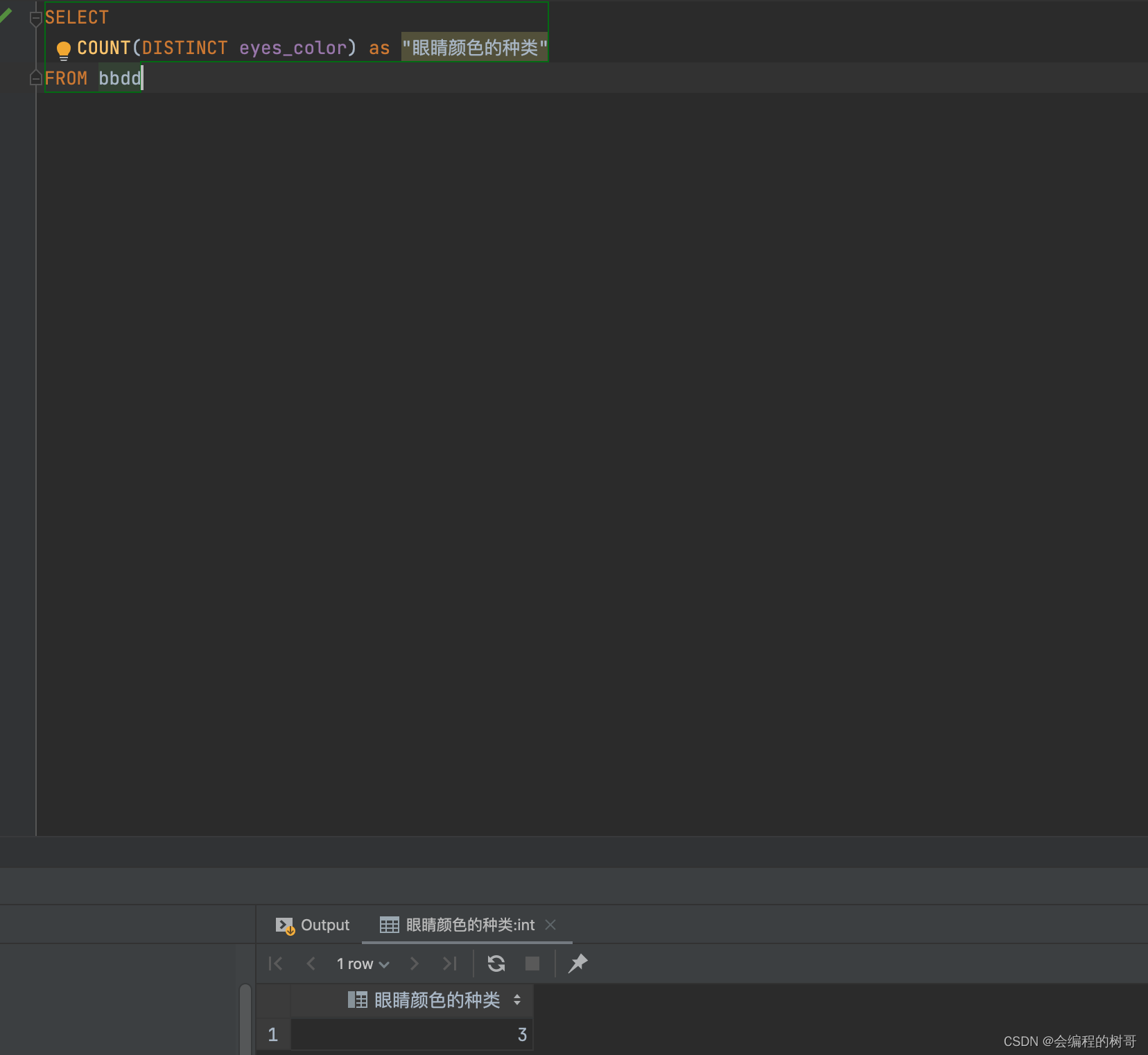Pin the result tab

pos(577,964)
